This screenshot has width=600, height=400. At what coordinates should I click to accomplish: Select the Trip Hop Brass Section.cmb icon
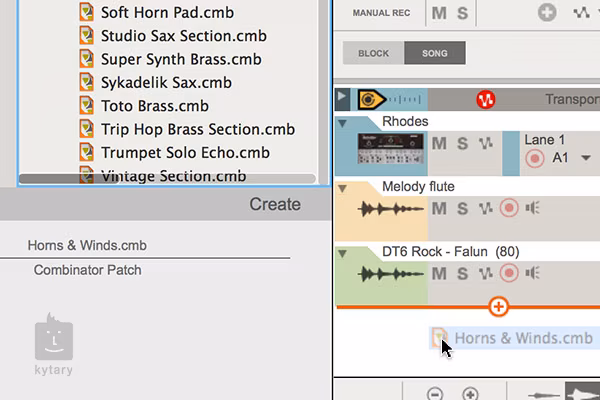(86, 129)
